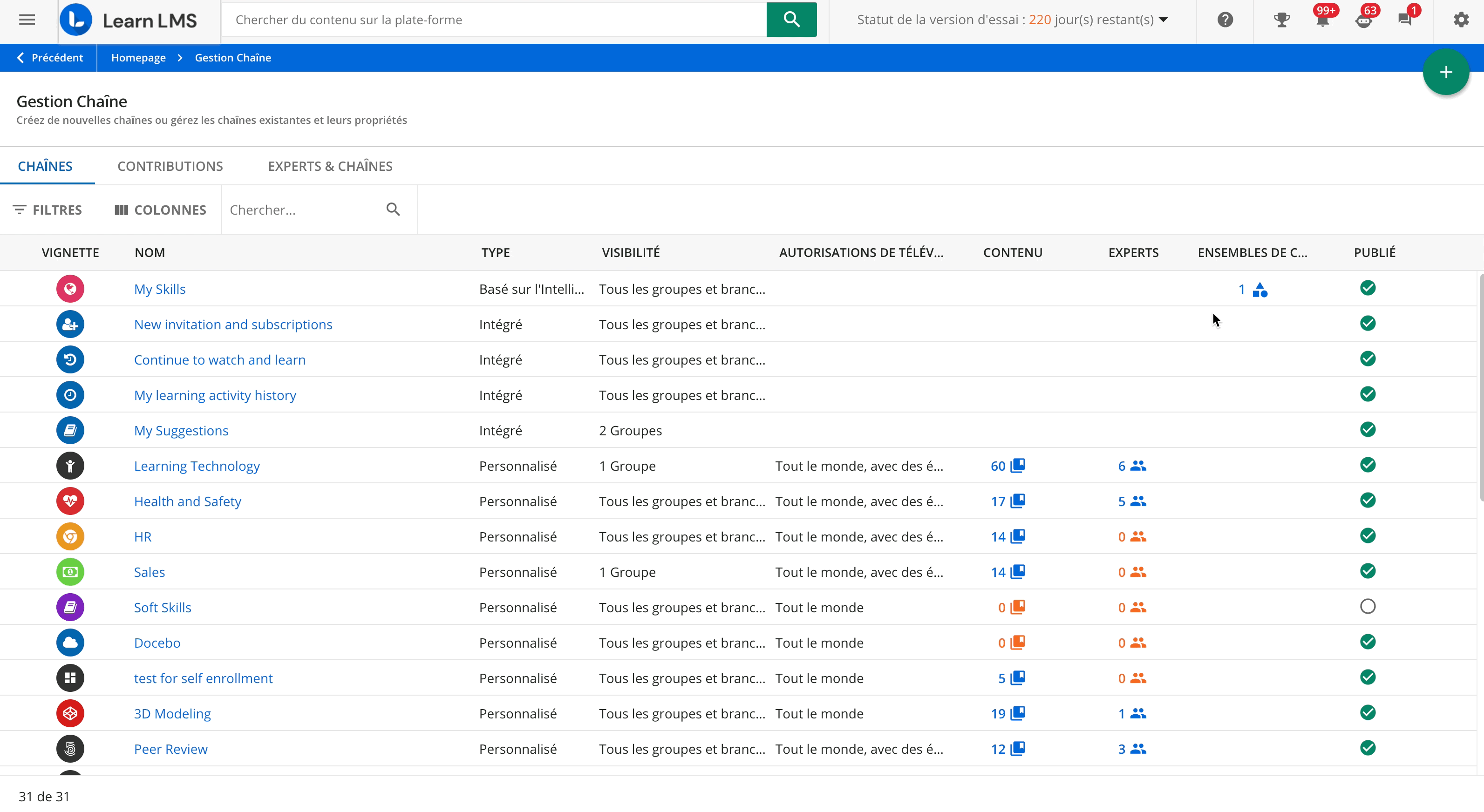Open the Filtres panel
This screenshot has height=812, width=1484.
click(48, 210)
